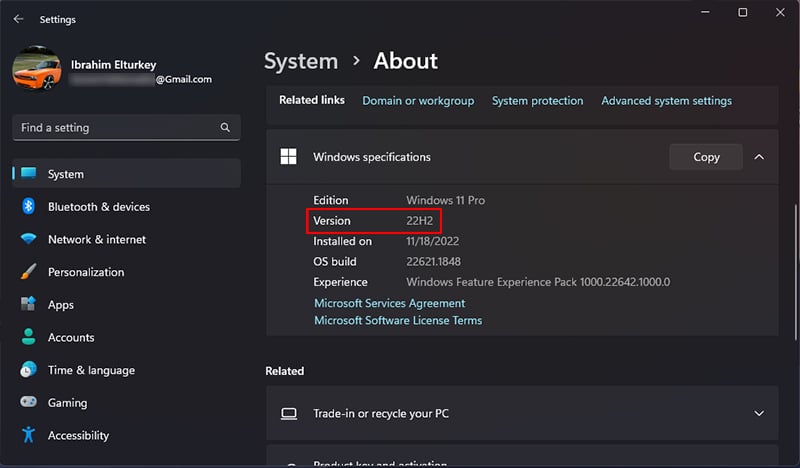Viewport: 800px width, 468px height.
Task: Select the Accessibility person icon
Action: coord(28,436)
